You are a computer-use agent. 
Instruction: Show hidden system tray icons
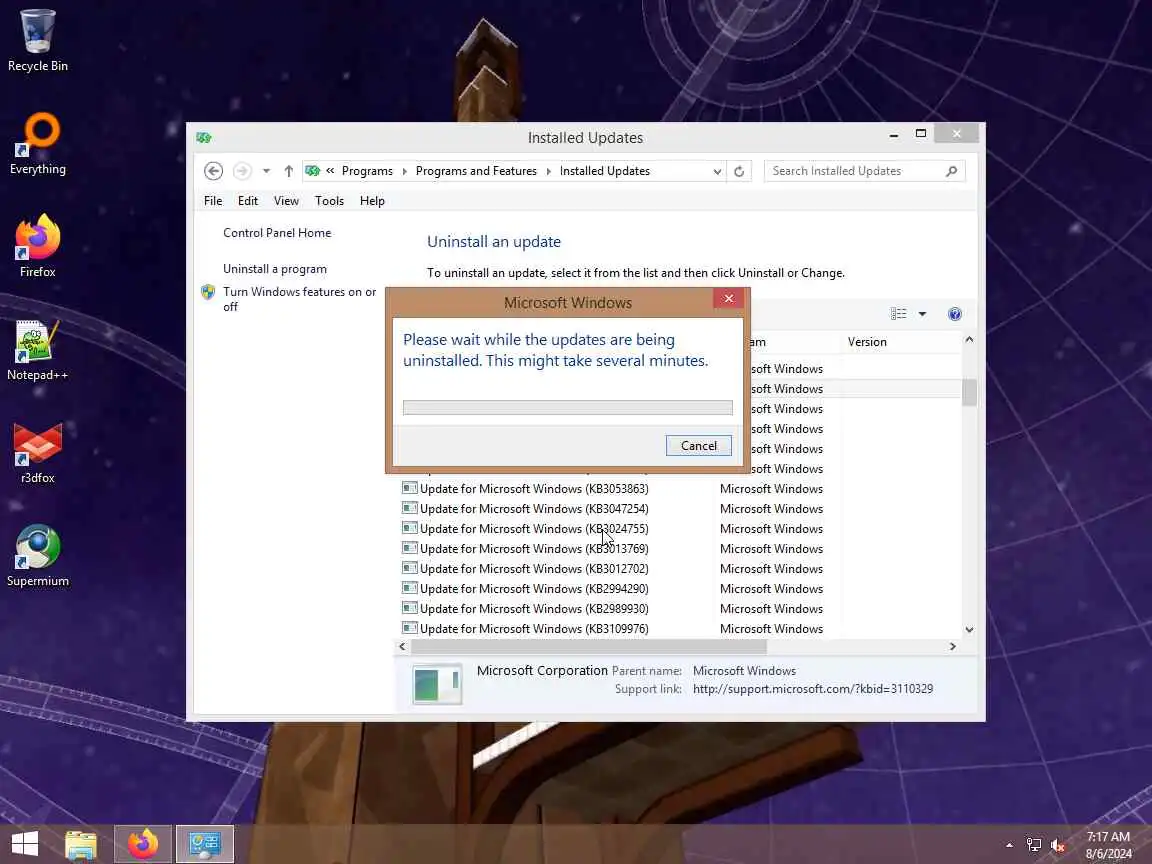1009,845
